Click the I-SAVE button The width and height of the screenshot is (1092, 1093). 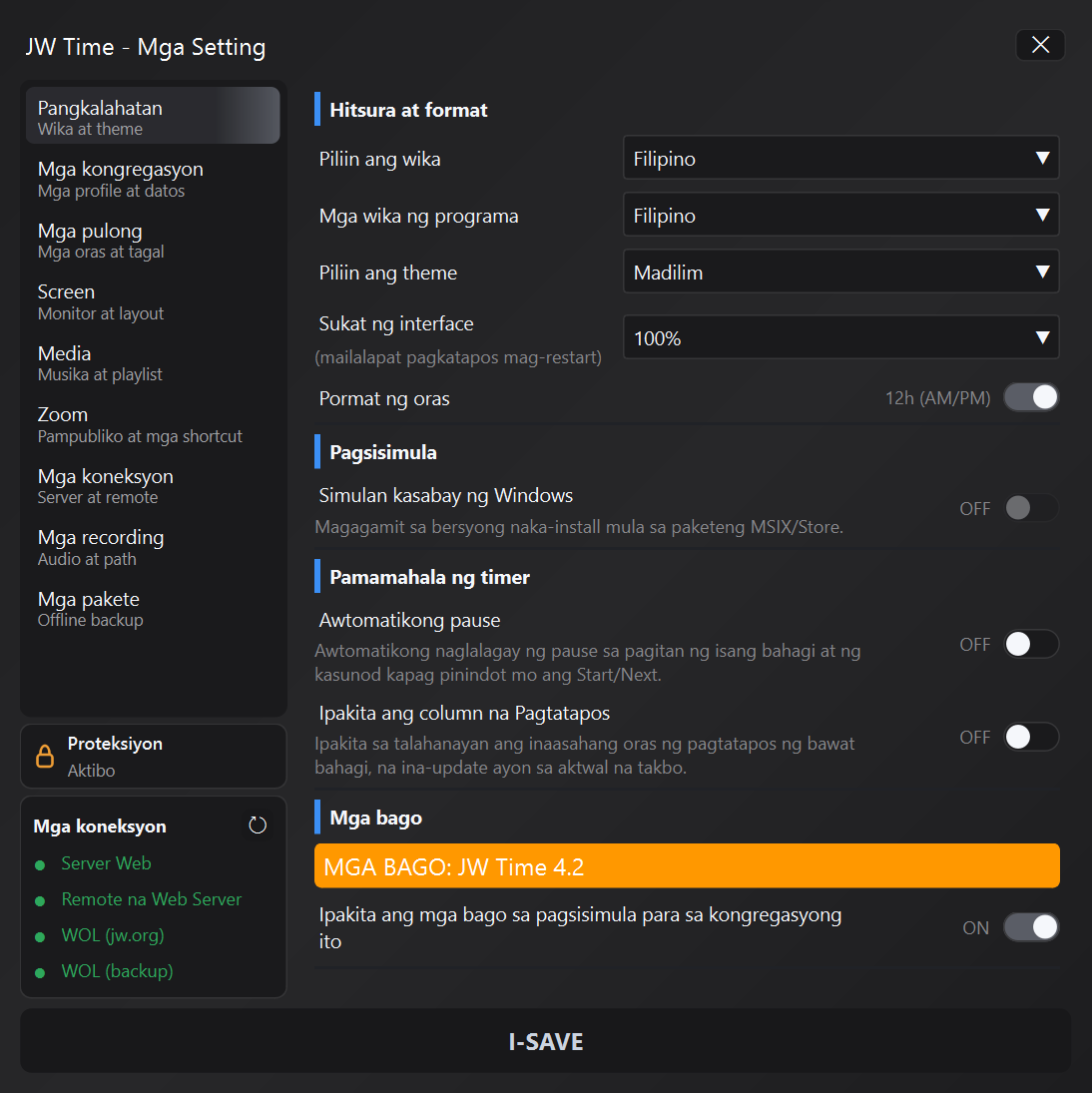click(x=546, y=1041)
